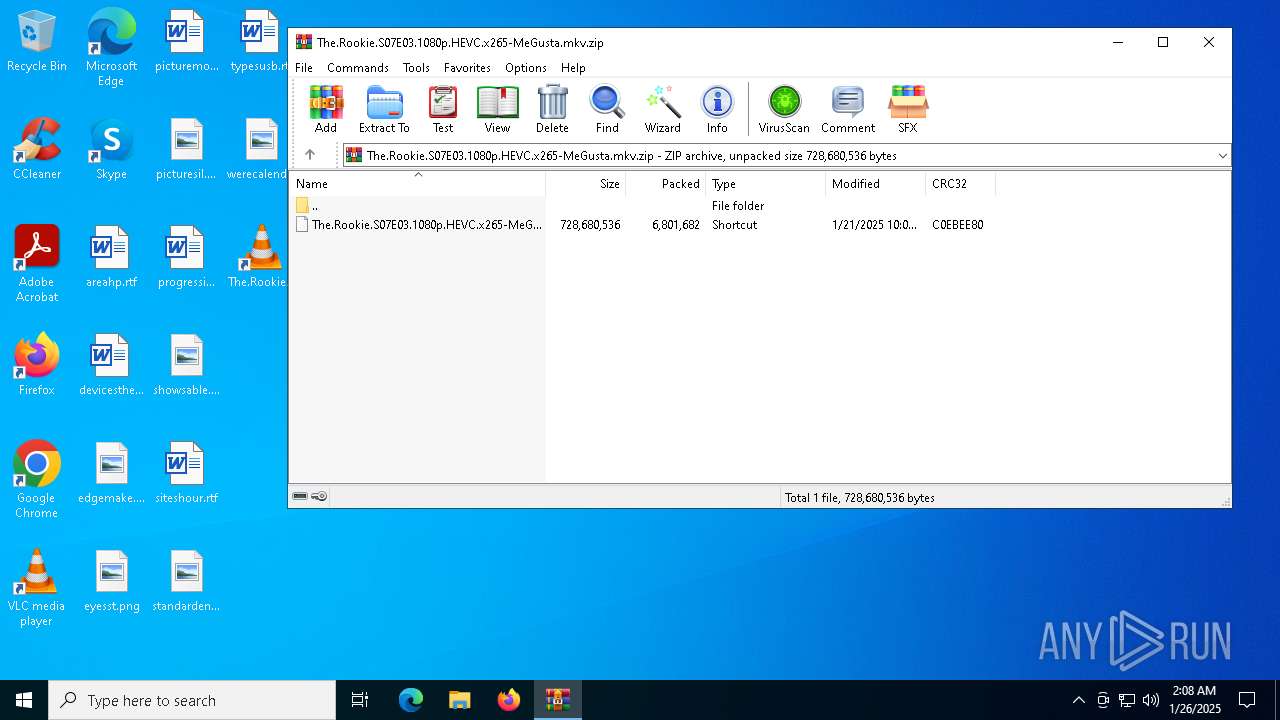Open the Find search tool
This screenshot has height=720, width=1280.
tap(607, 109)
